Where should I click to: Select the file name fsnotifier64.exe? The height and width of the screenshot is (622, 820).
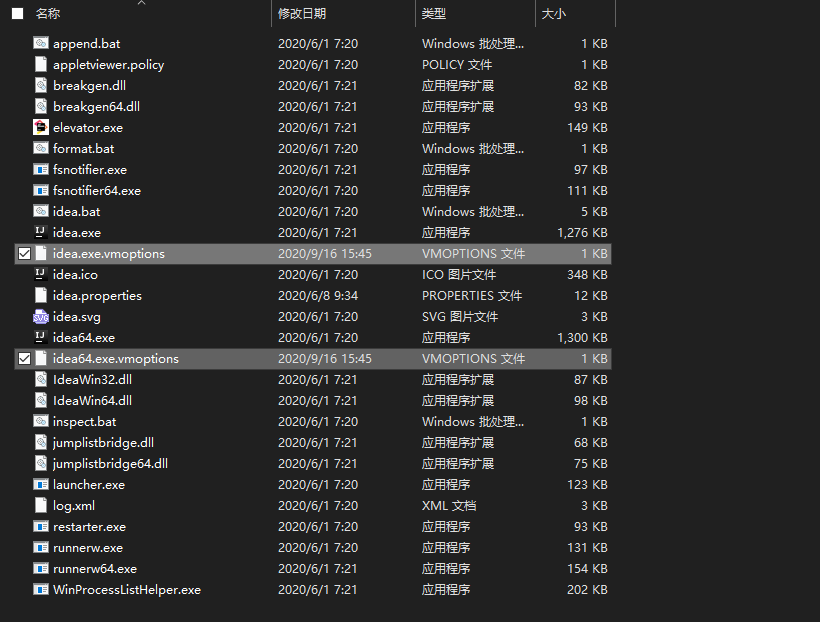tap(97, 190)
